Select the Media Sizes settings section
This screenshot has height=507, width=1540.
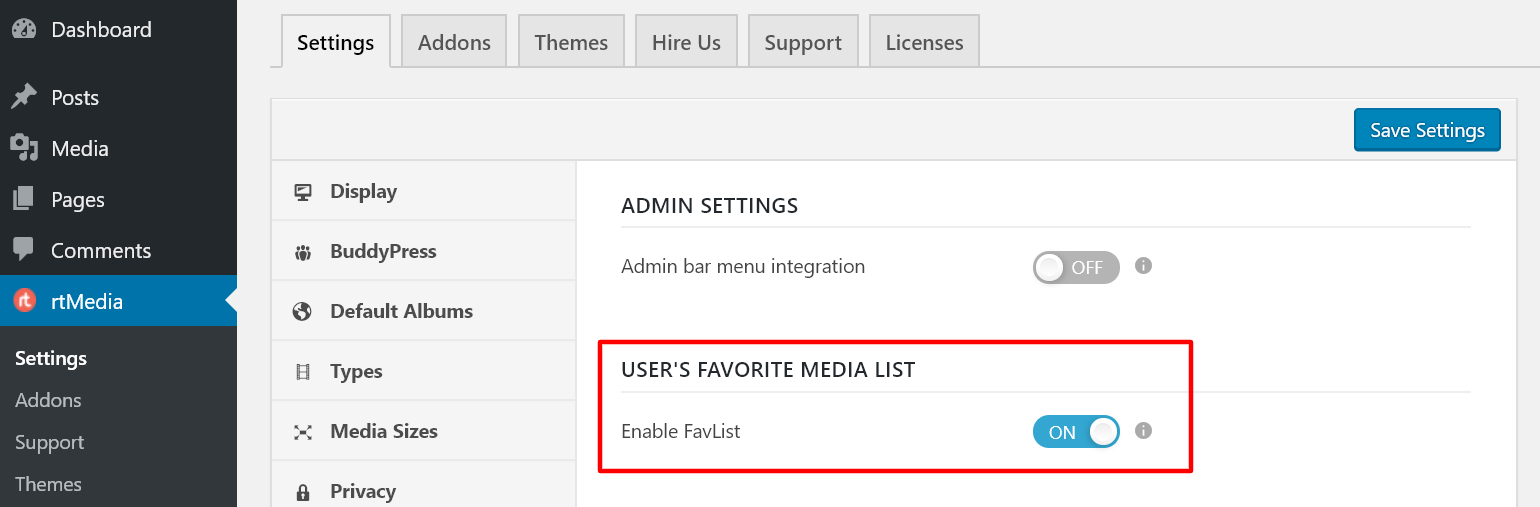click(424, 431)
